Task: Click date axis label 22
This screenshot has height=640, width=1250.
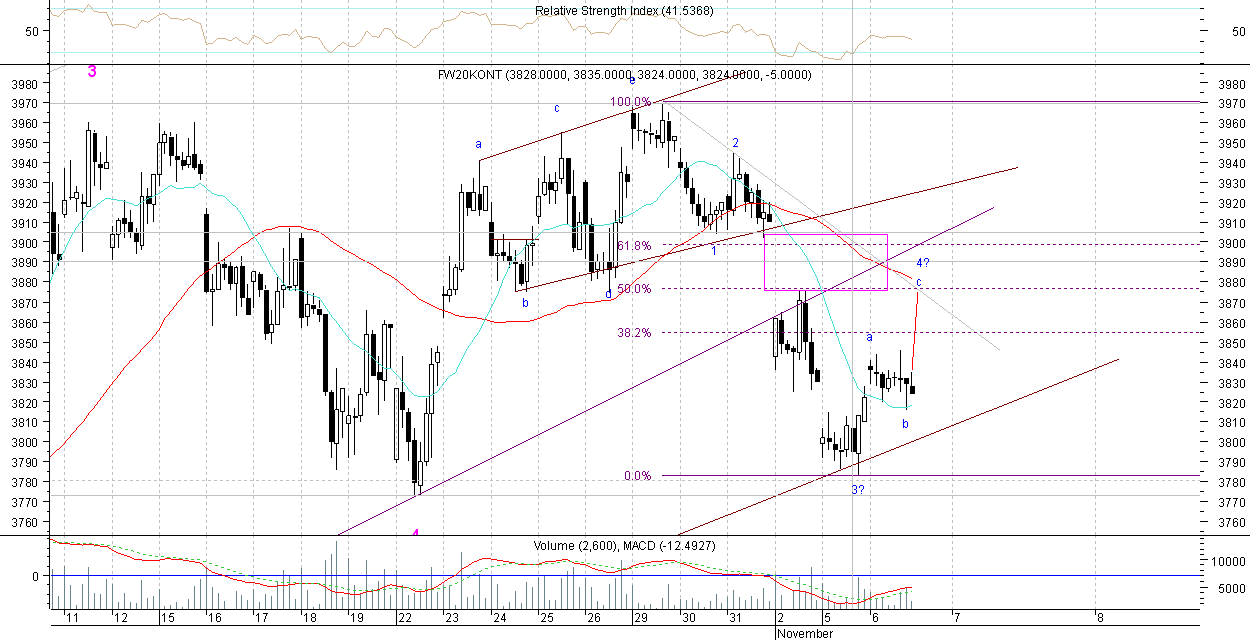Action: (404, 618)
